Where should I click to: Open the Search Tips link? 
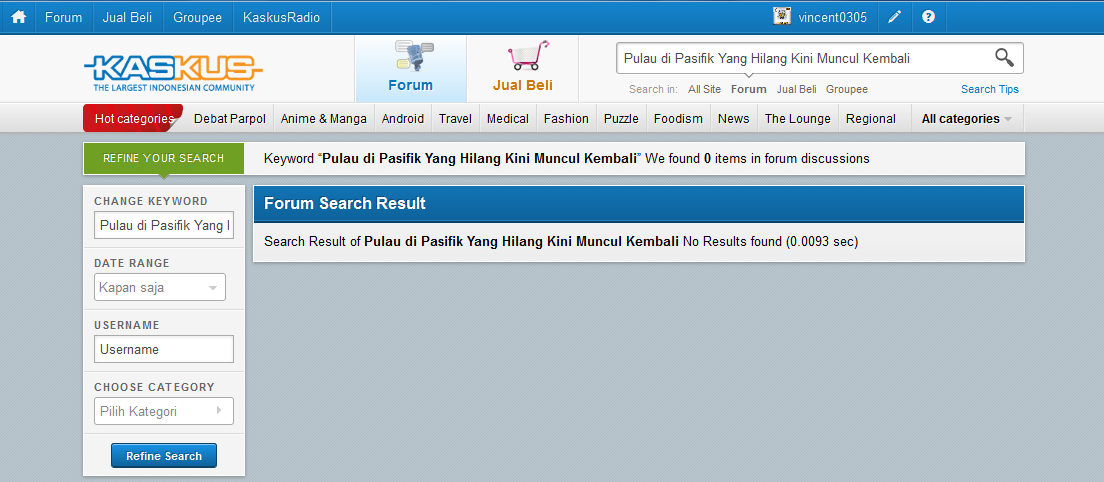(x=990, y=89)
